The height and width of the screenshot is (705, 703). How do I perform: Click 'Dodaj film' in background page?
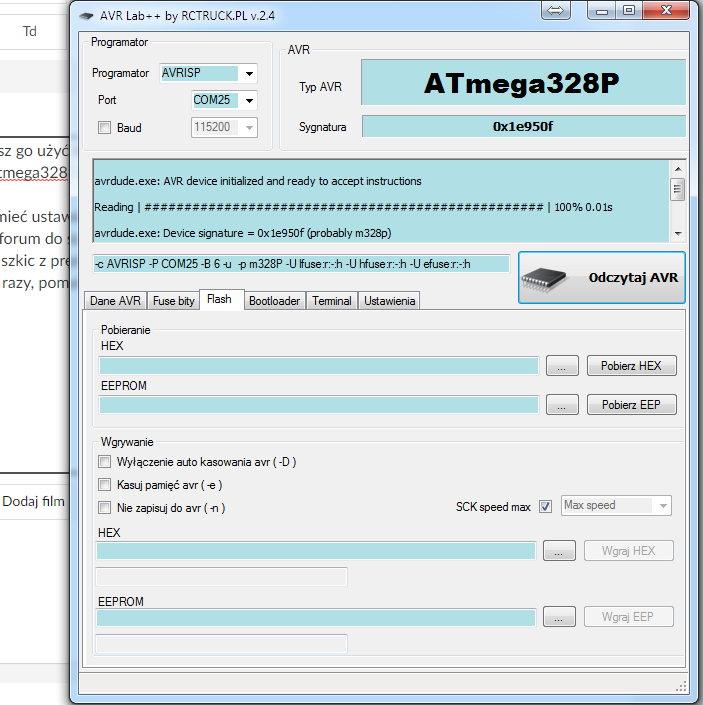[33, 501]
